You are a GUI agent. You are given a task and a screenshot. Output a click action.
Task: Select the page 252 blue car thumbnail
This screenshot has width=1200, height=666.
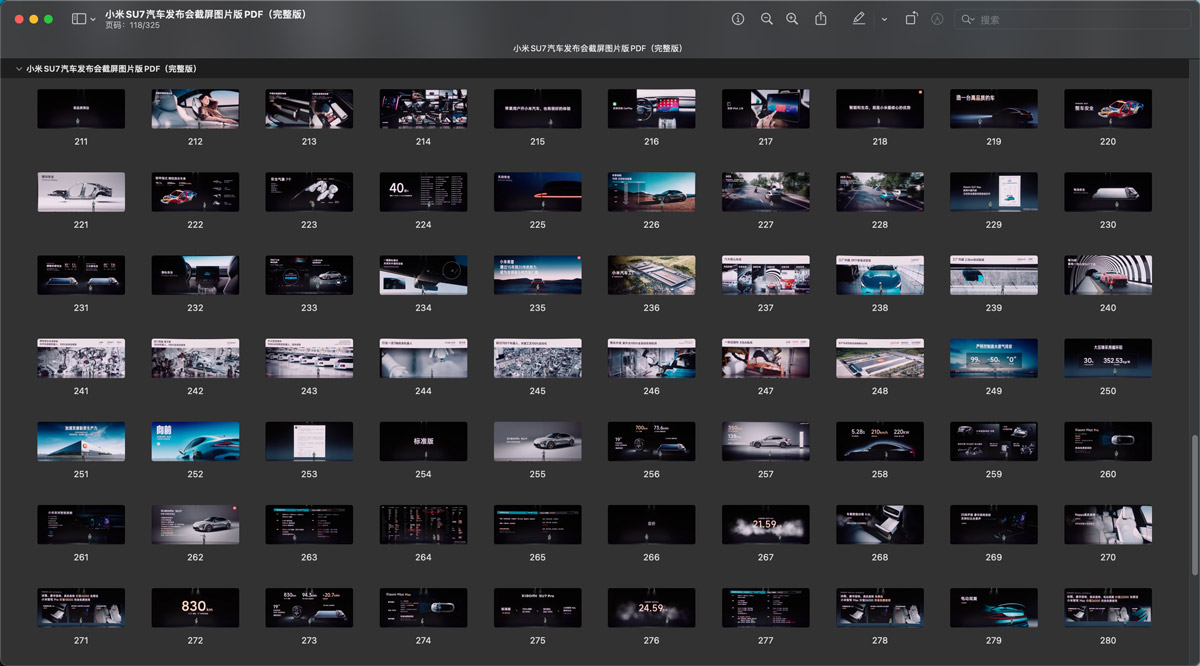click(x=195, y=441)
